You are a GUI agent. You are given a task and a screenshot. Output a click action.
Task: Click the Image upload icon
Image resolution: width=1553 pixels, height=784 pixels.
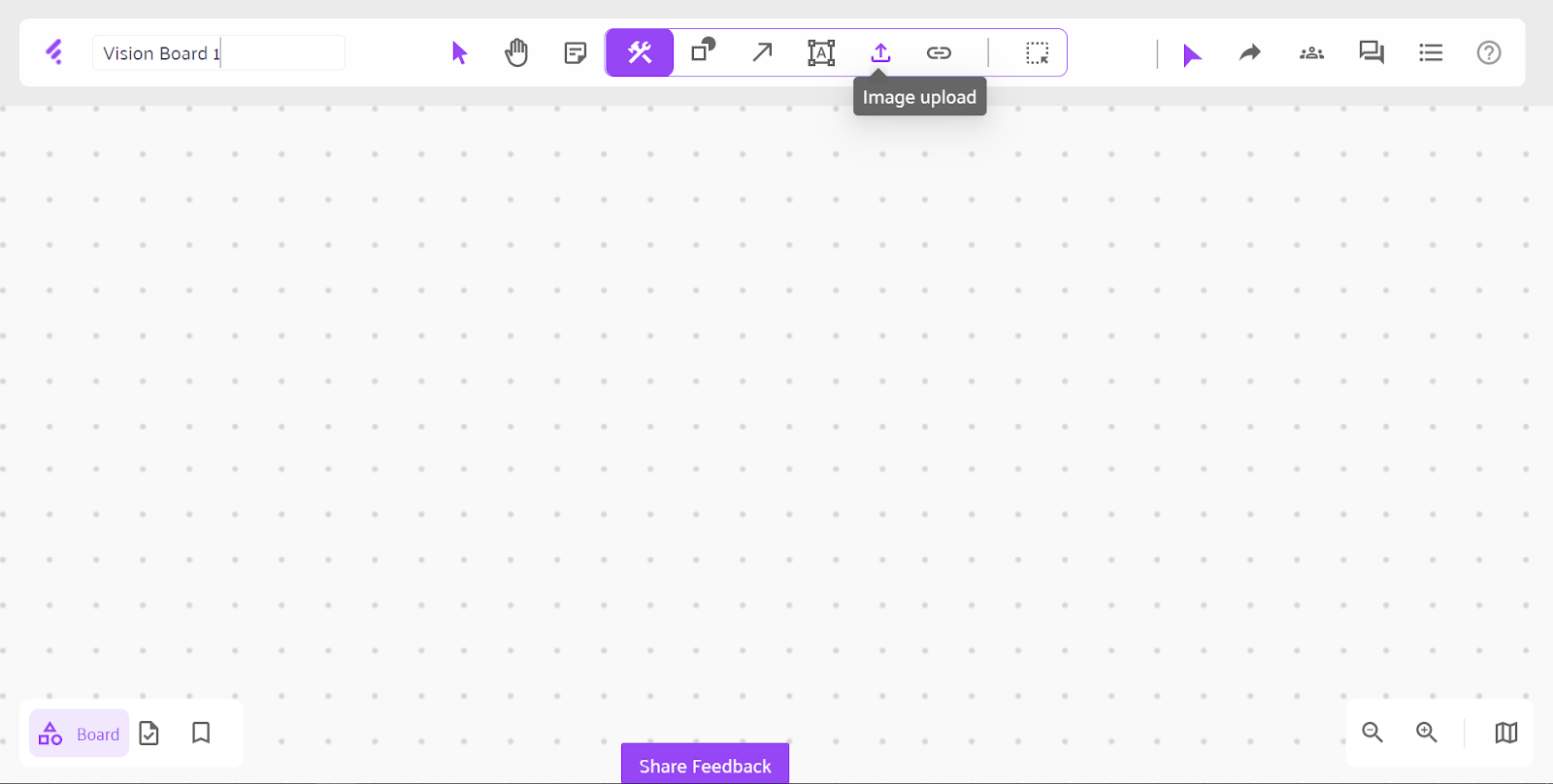pos(880,52)
